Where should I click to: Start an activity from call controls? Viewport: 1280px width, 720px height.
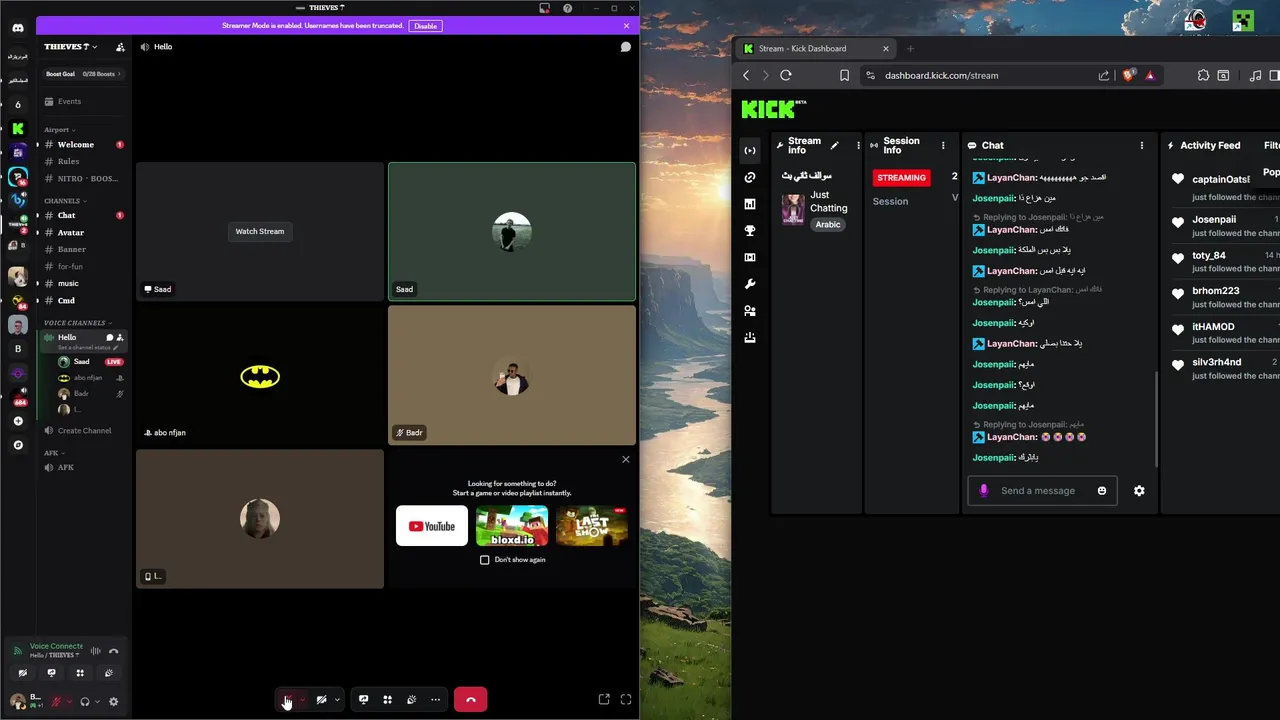(x=388, y=700)
